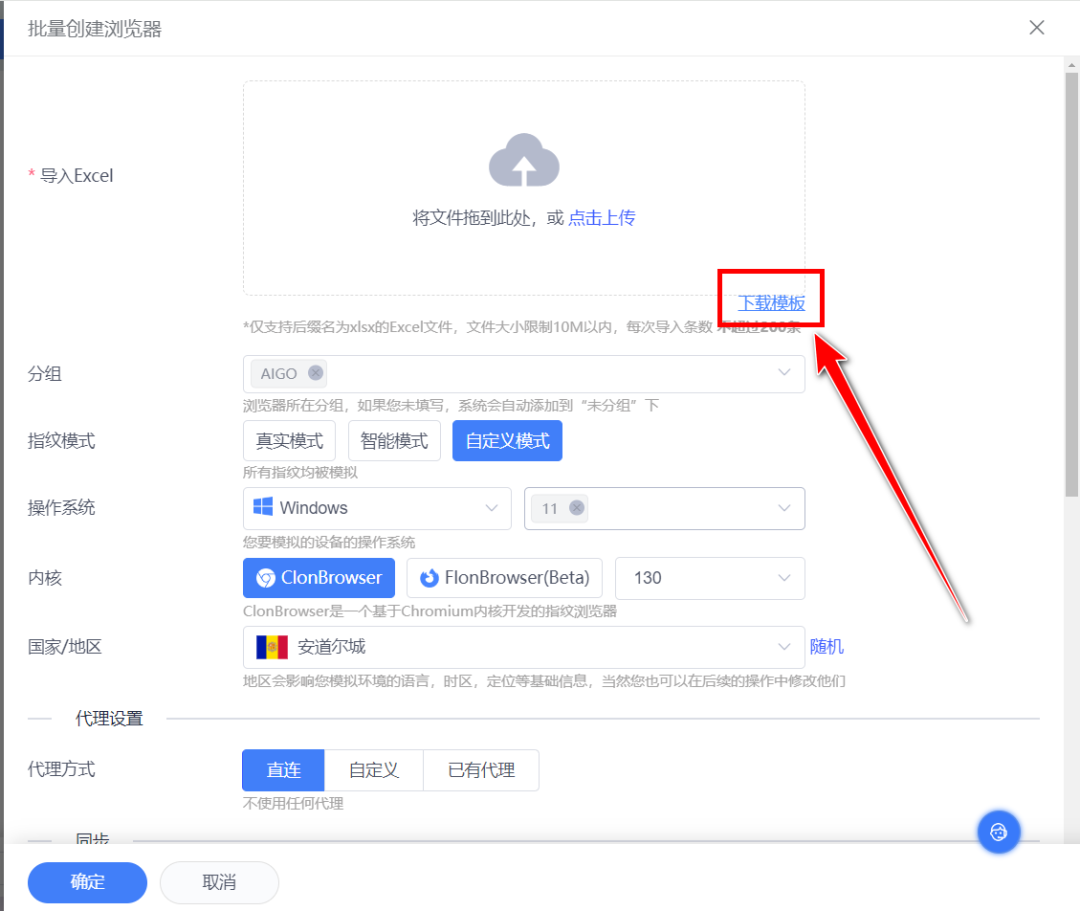The height and width of the screenshot is (911, 1080).
Task: Open the Windows version dropdown
Action: (x=783, y=508)
